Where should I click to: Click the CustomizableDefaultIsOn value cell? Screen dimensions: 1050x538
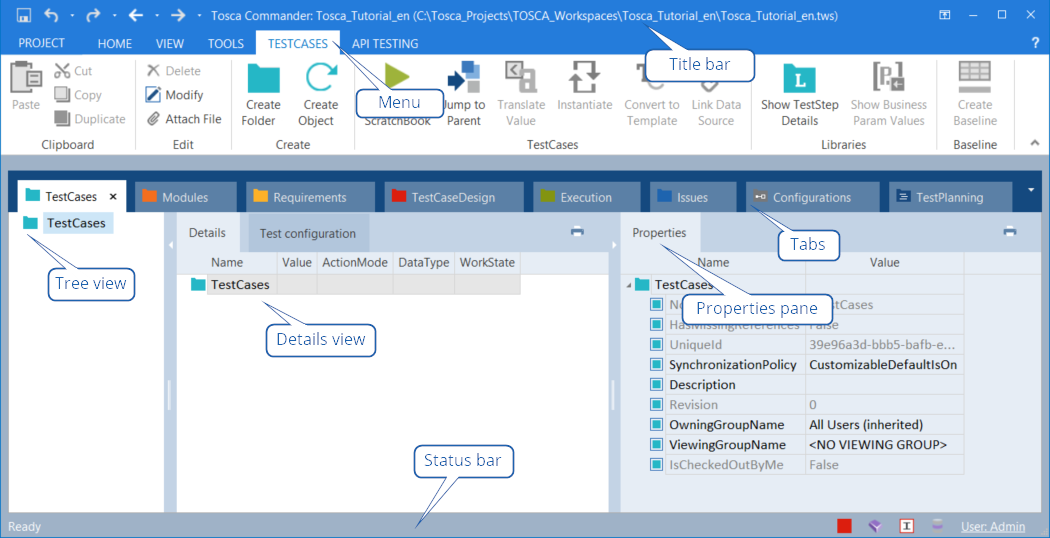click(884, 364)
